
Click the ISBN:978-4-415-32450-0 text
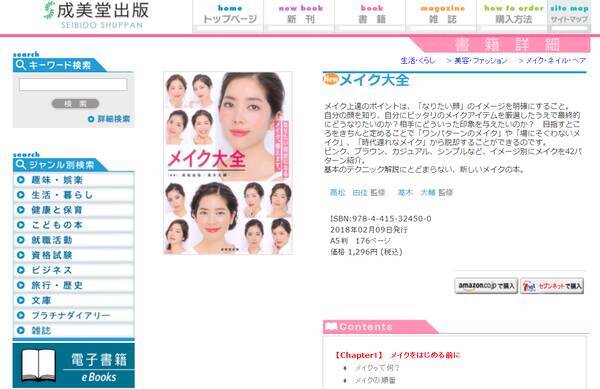point(380,219)
